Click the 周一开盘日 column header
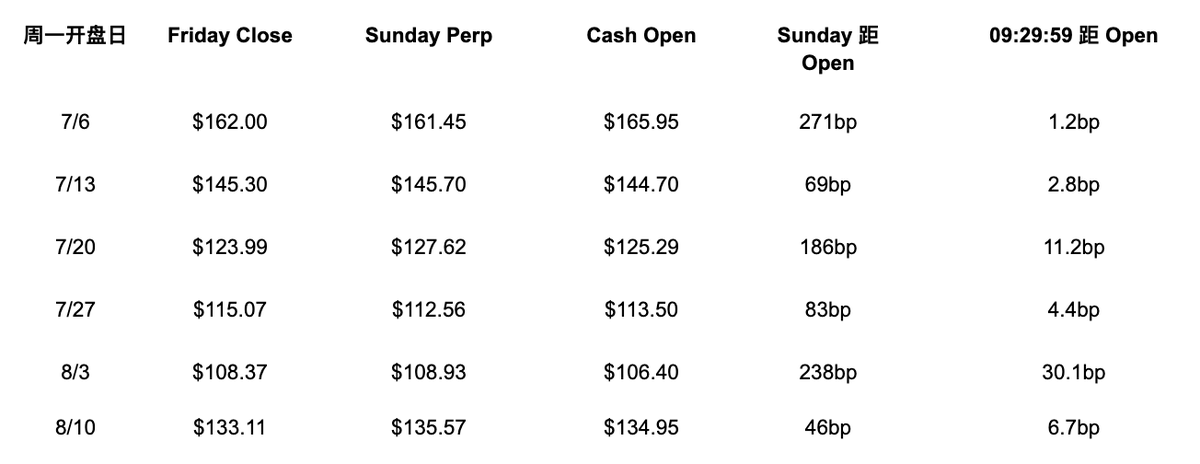 76,36
